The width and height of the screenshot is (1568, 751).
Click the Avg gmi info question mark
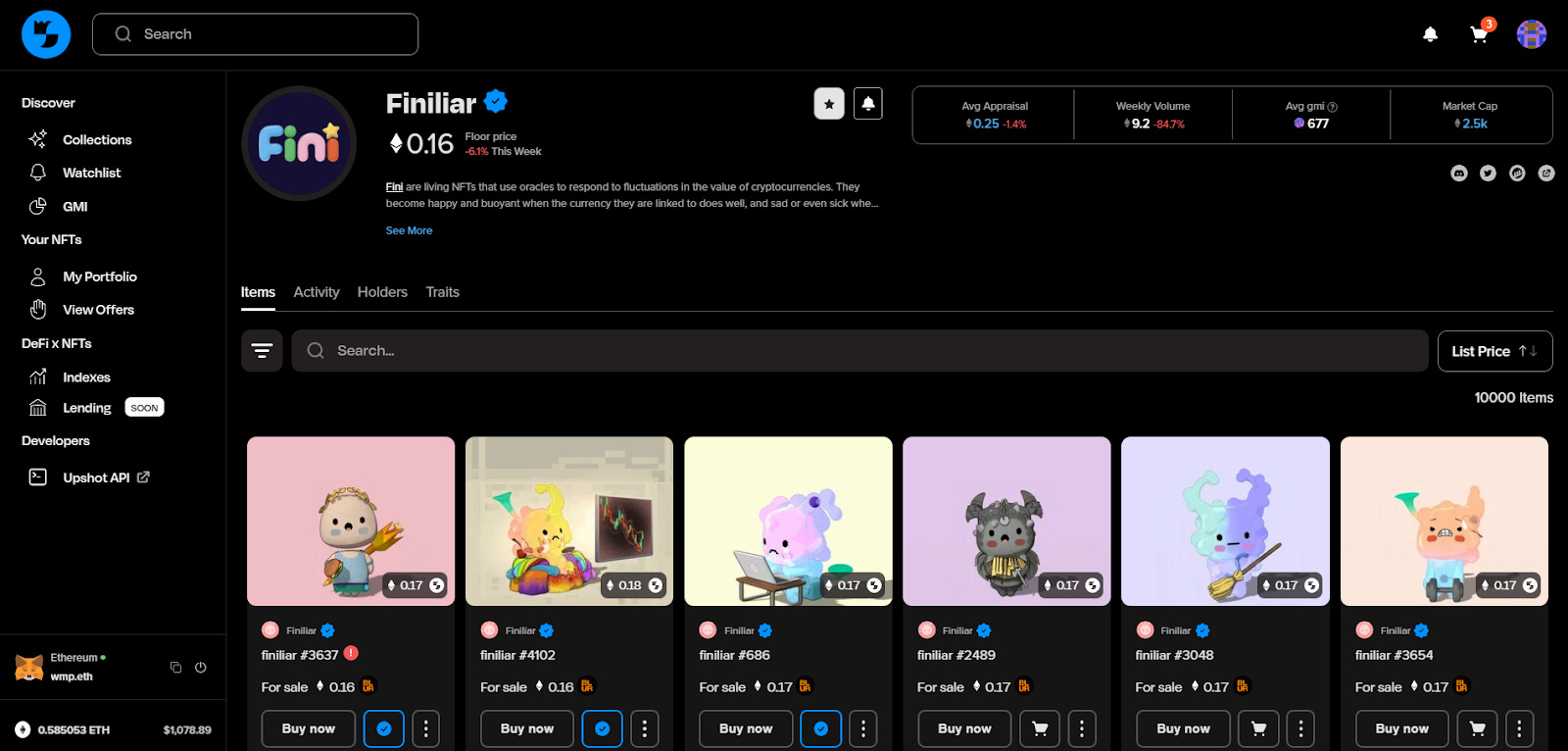[x=1332, y=107]
